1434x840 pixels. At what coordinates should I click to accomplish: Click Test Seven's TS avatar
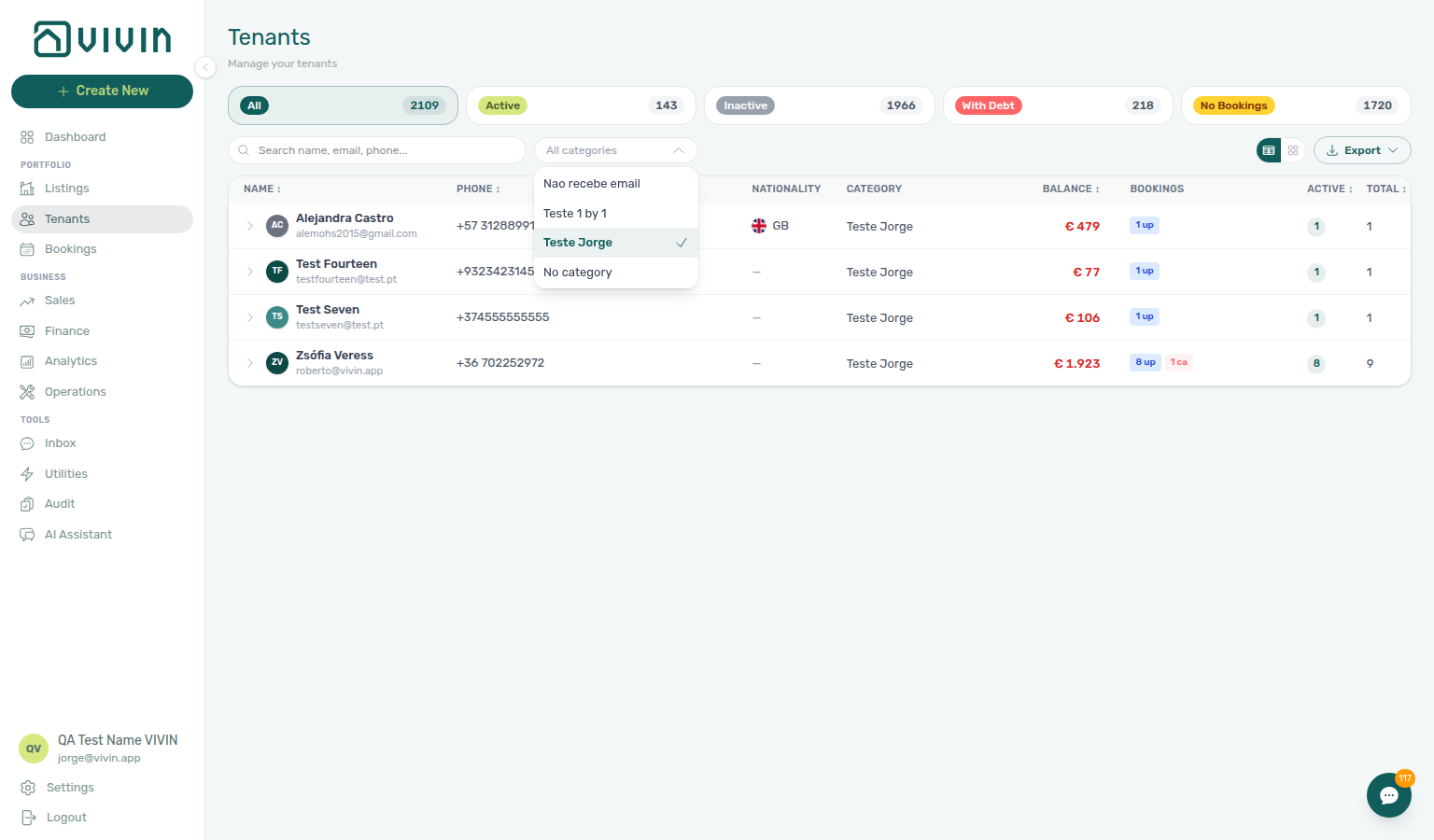pos(277,317)
